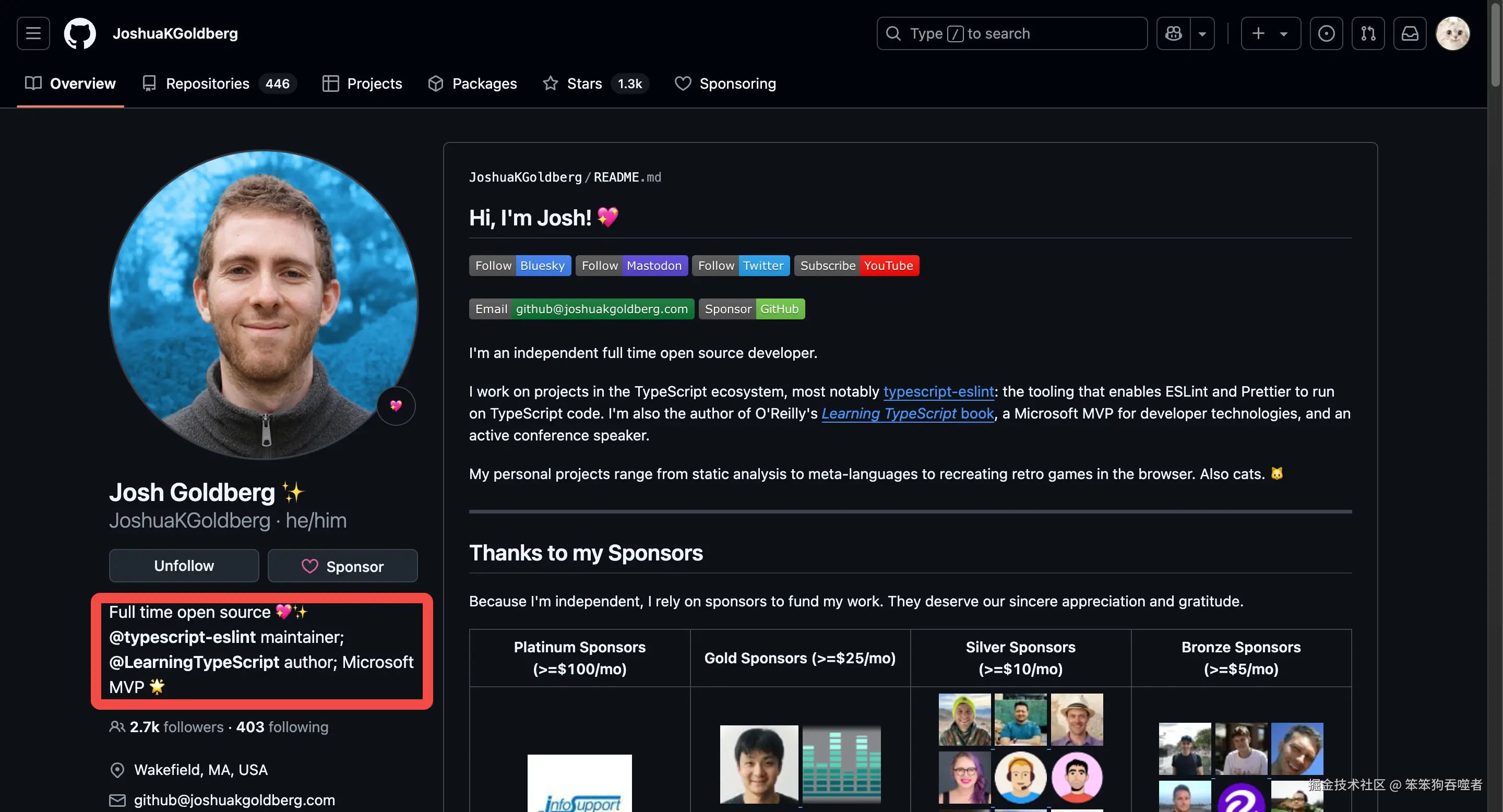Screen dimensions: 1503x812
Task: Open the Copilot chat icon
Action: point(1173,33)
